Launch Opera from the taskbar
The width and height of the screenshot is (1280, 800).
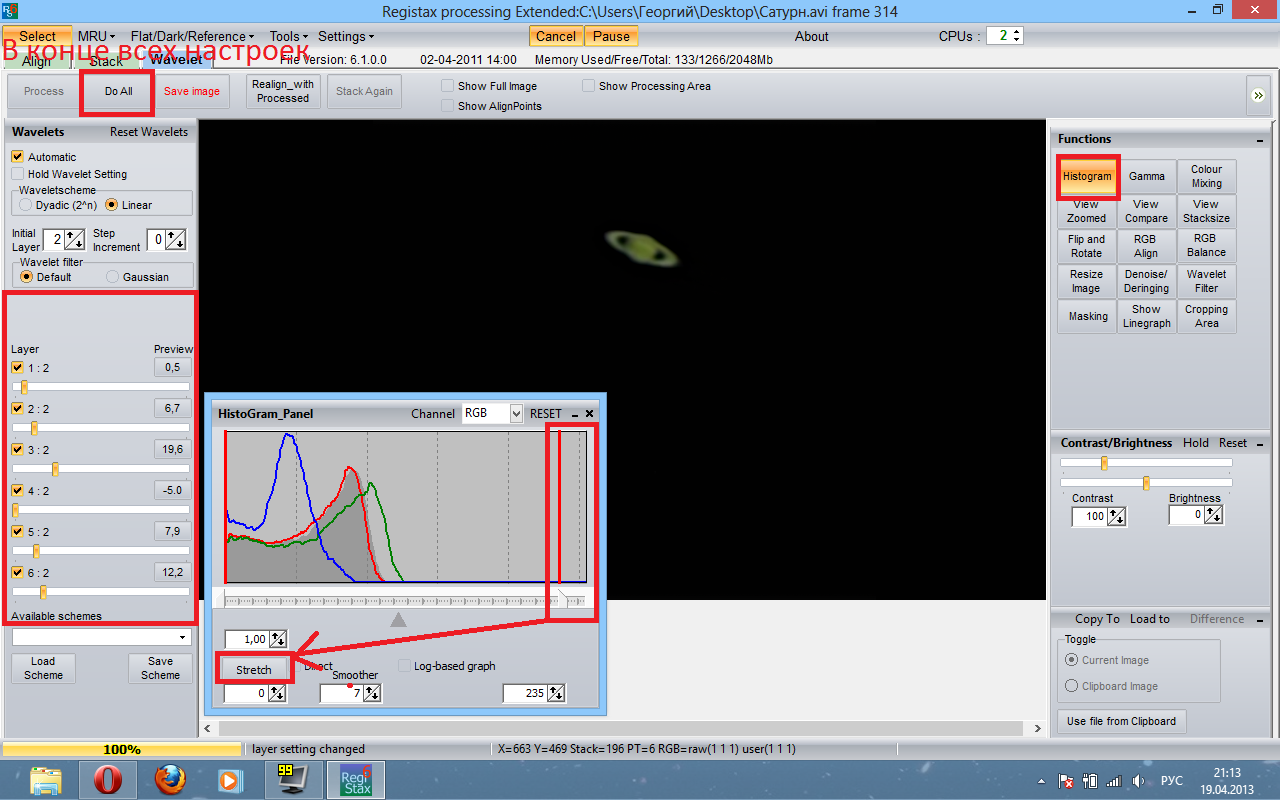[108, 780]
